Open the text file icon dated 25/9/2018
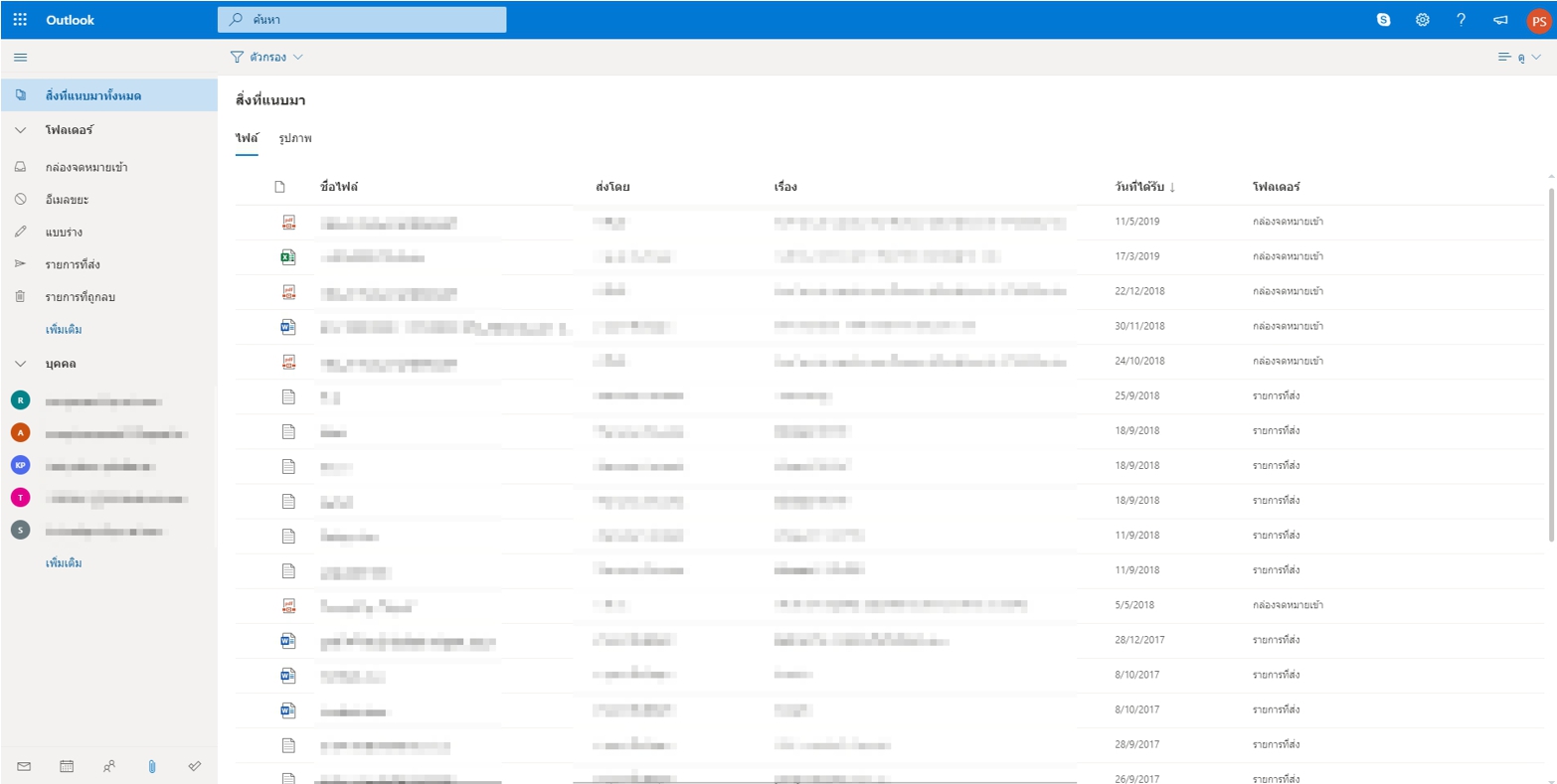This screenshot has height=784, width=1557. tap(288, 396)
